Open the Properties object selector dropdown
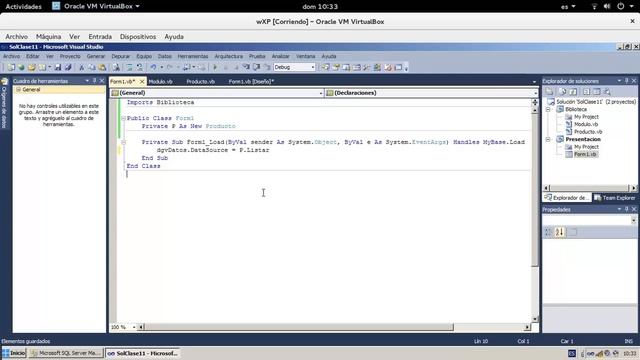The height and width of the screenshot is (360, 640). [633, 220]
